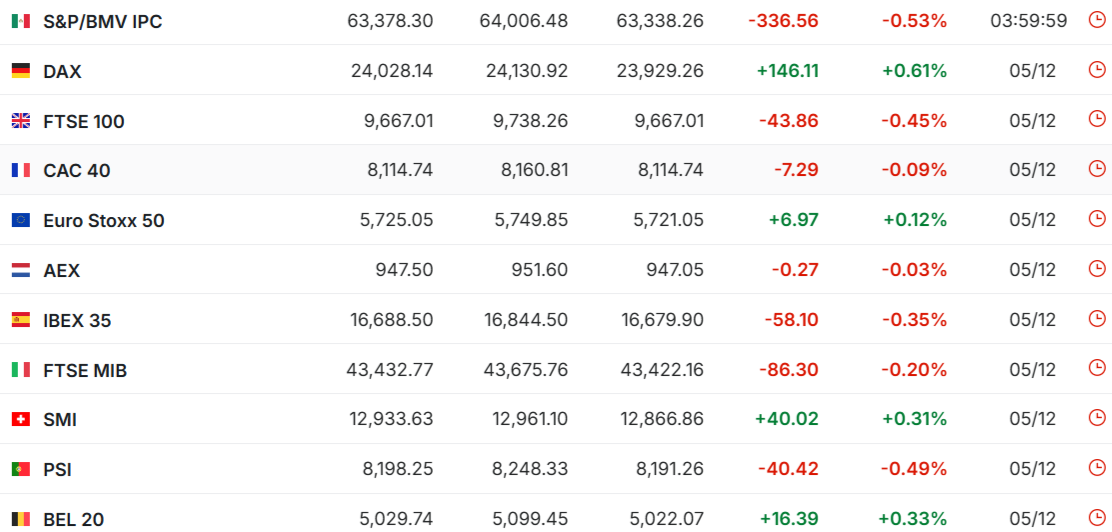Open the PSI index link
This screenshot has width=1112, height=532.
[57, 470]
